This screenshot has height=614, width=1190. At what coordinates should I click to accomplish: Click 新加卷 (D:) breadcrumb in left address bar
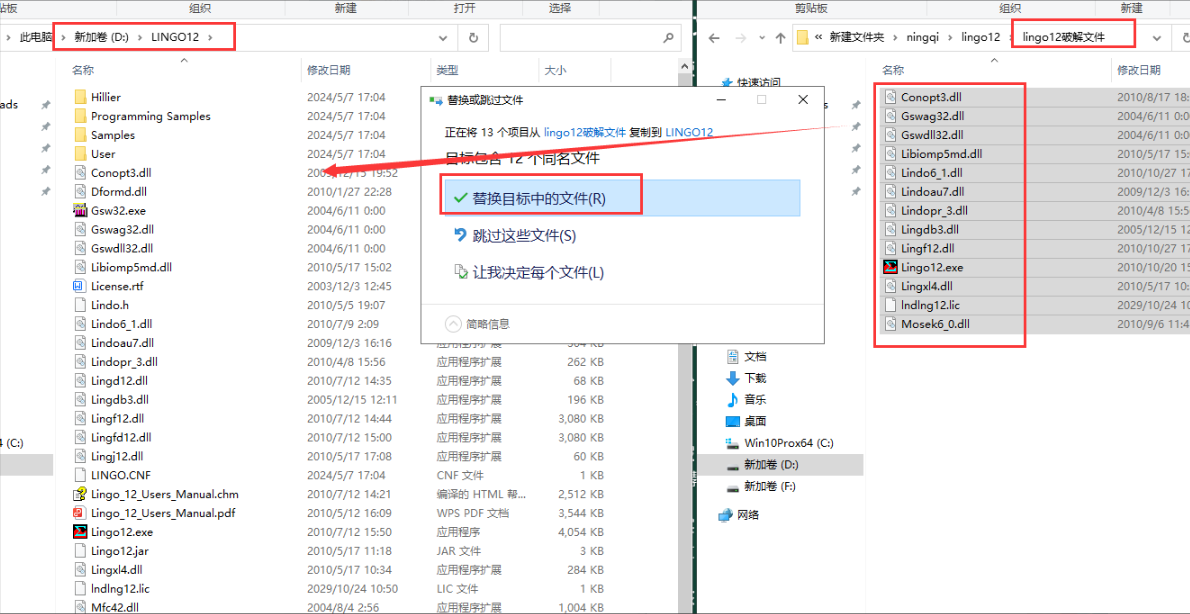click(x=101, y=37)
